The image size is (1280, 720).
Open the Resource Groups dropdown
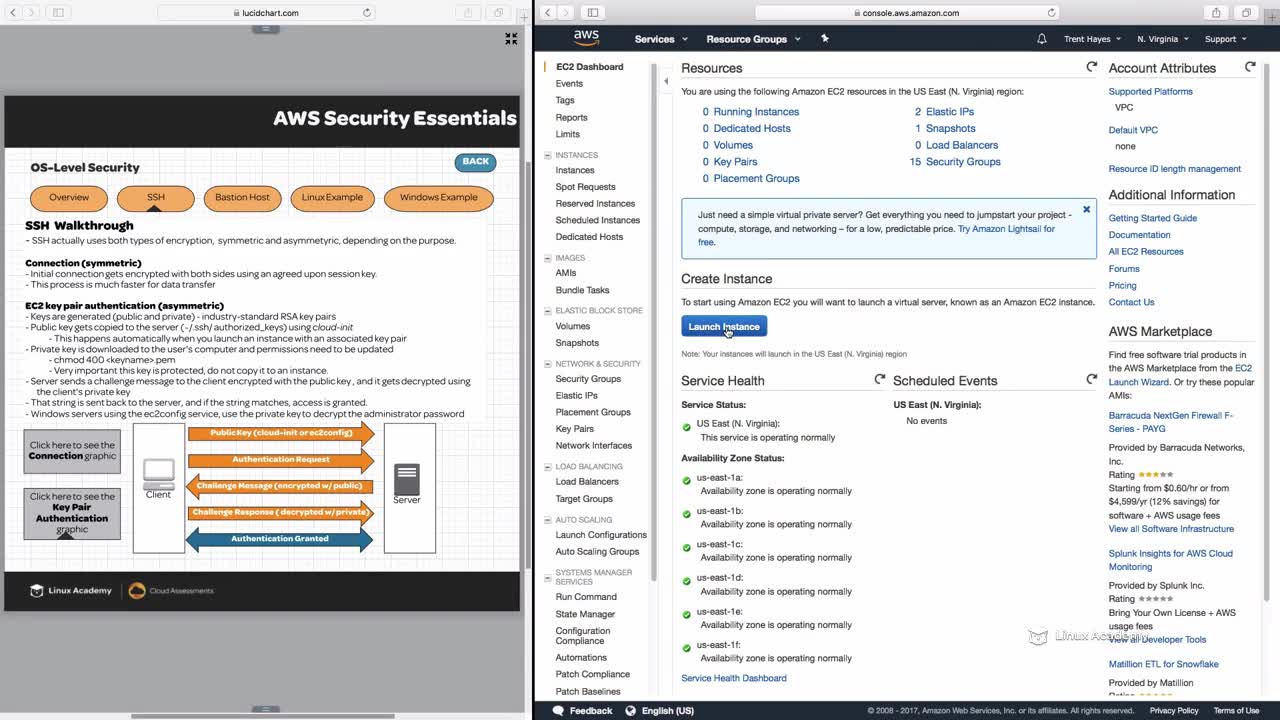(753, 39)
